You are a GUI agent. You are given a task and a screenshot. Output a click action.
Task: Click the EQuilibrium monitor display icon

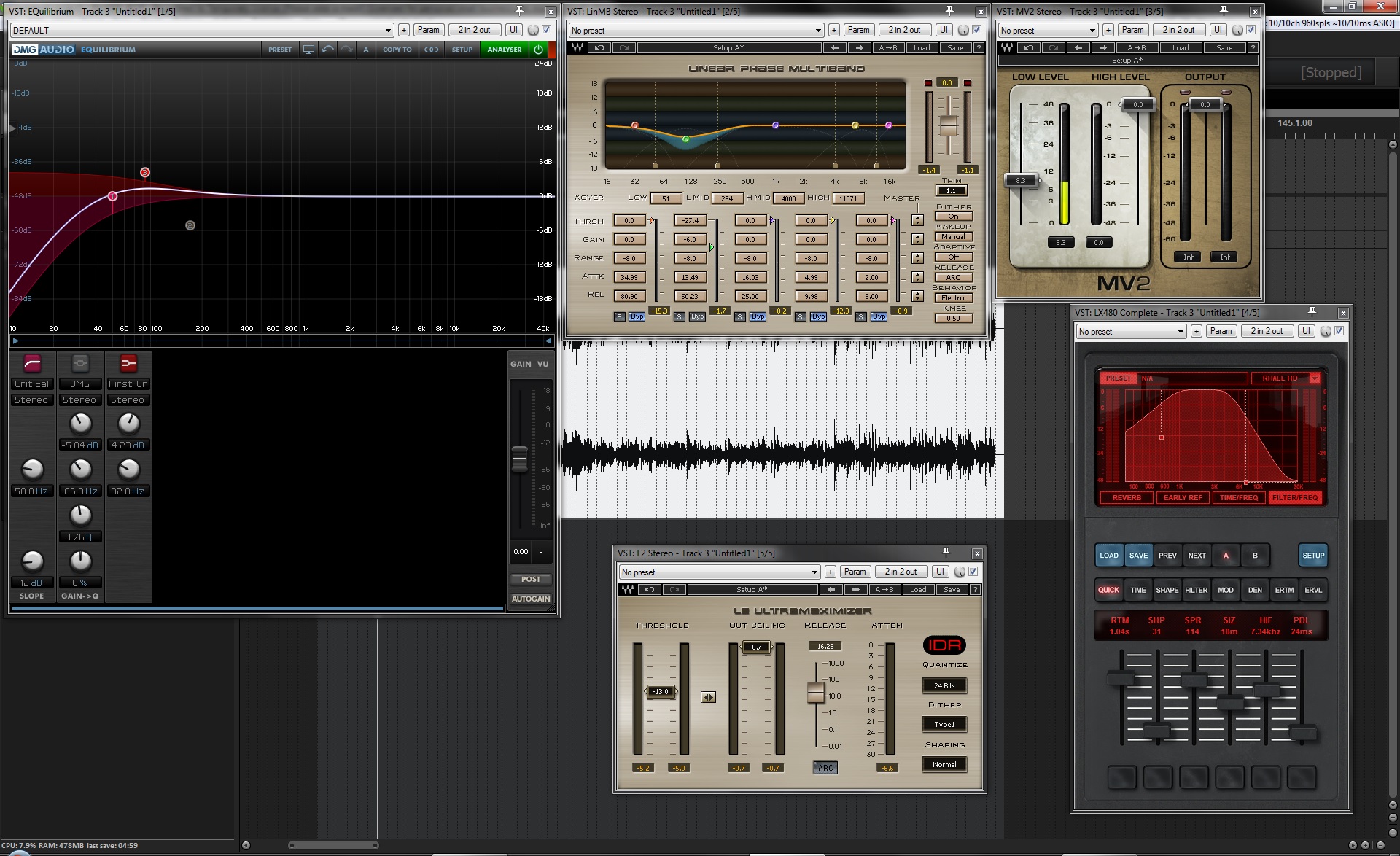pyautogui.click(x=309, y=50)
